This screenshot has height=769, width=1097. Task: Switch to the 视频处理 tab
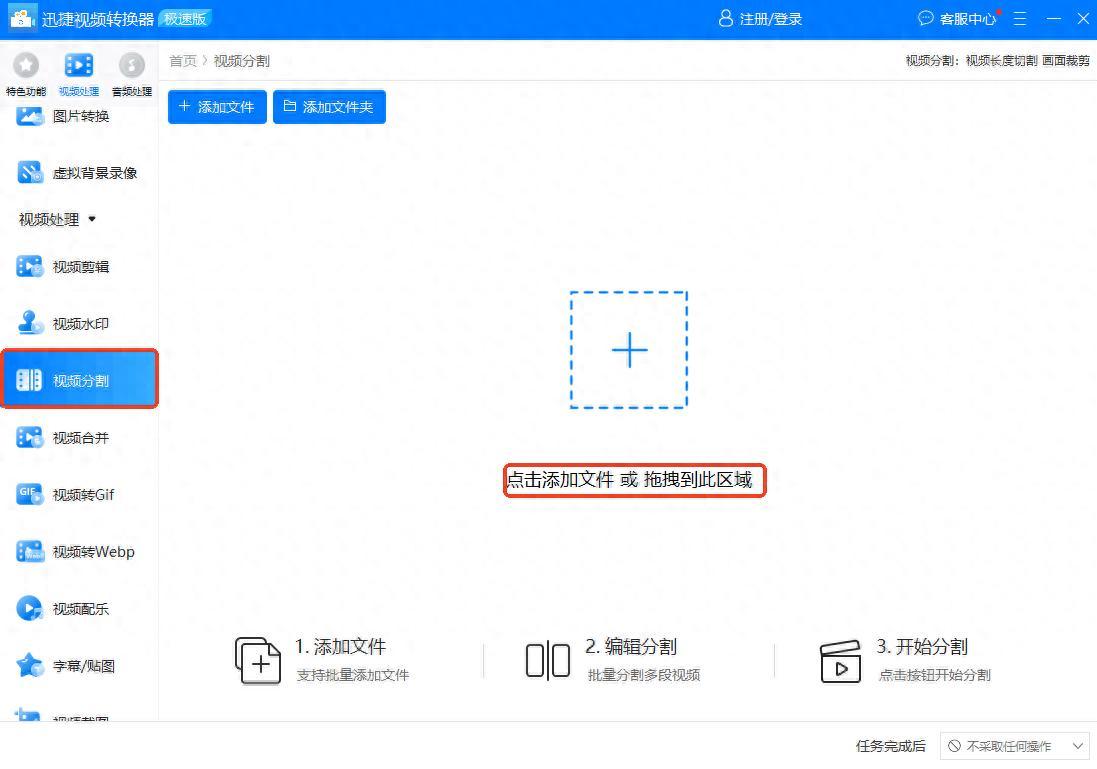[x=79, y=74]
